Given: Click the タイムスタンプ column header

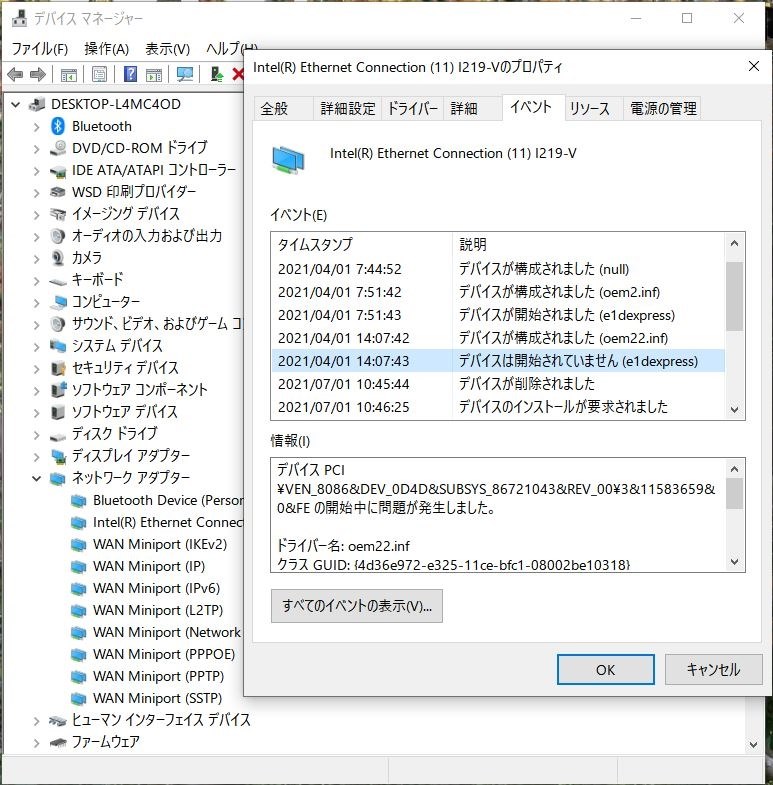Looking at the screenshot, I should (362, 245).
